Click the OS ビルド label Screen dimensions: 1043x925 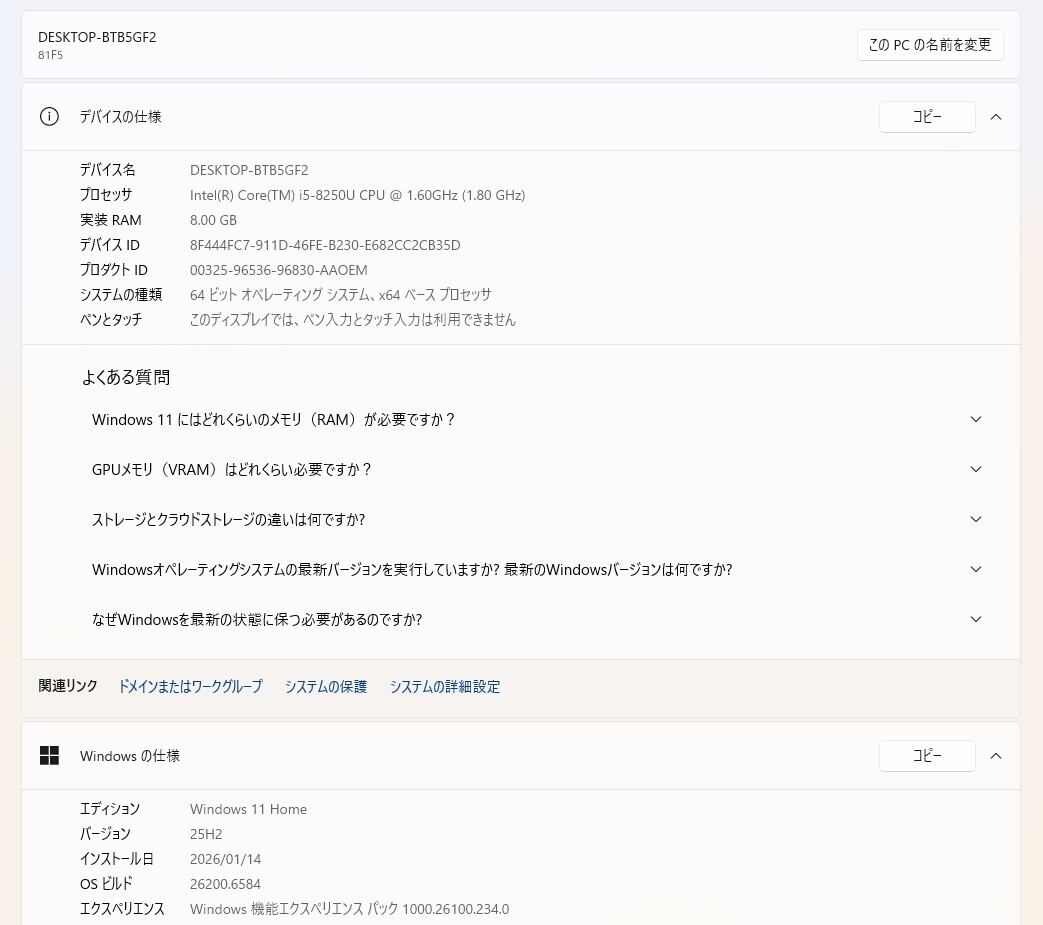(106, 884)
